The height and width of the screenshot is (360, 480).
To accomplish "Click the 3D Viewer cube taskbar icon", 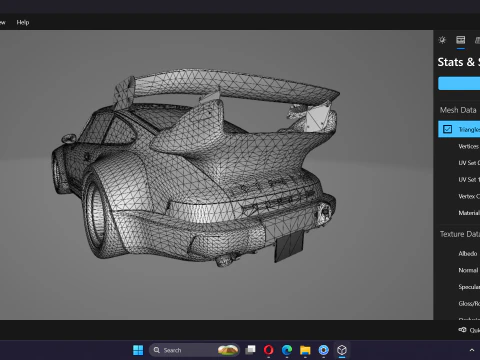I will point(342,350).
